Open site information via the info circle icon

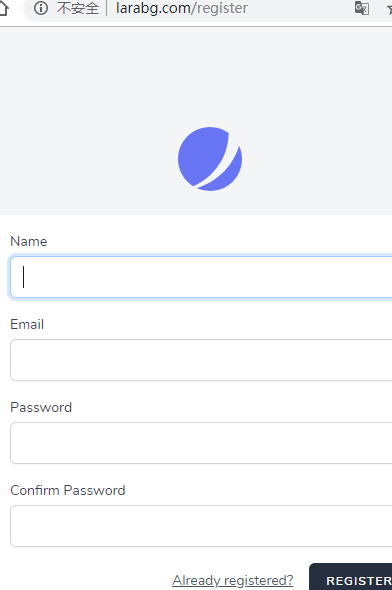click(x=41, y=8)
